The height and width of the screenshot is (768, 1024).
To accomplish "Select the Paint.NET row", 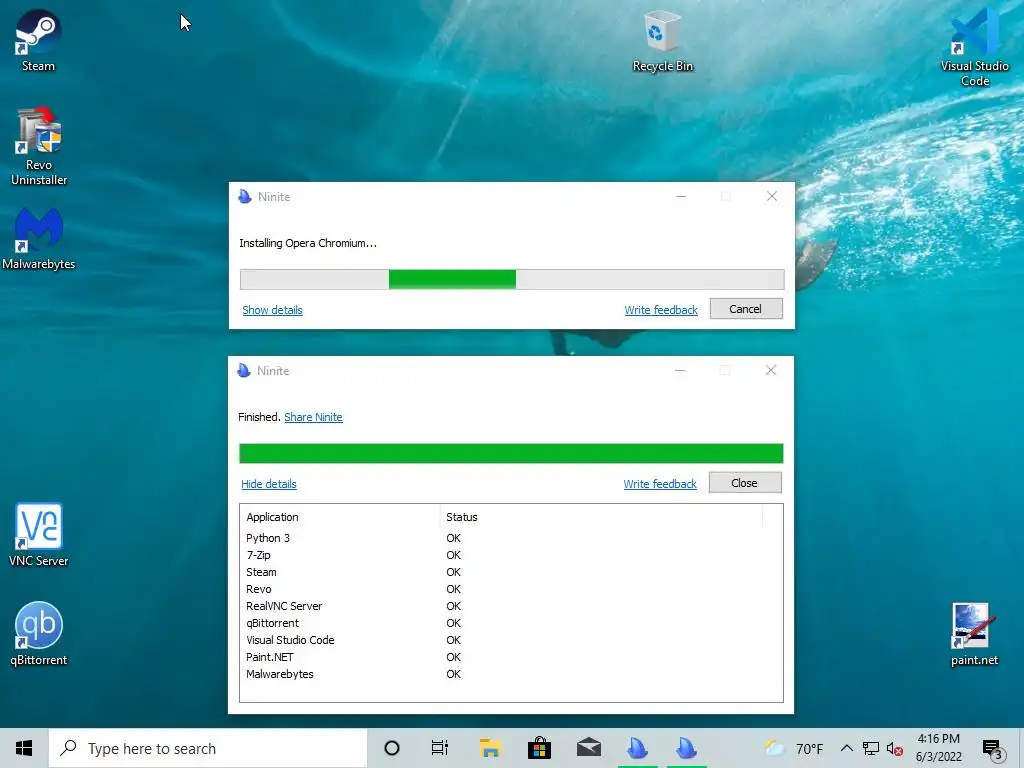I will [511, 657].
